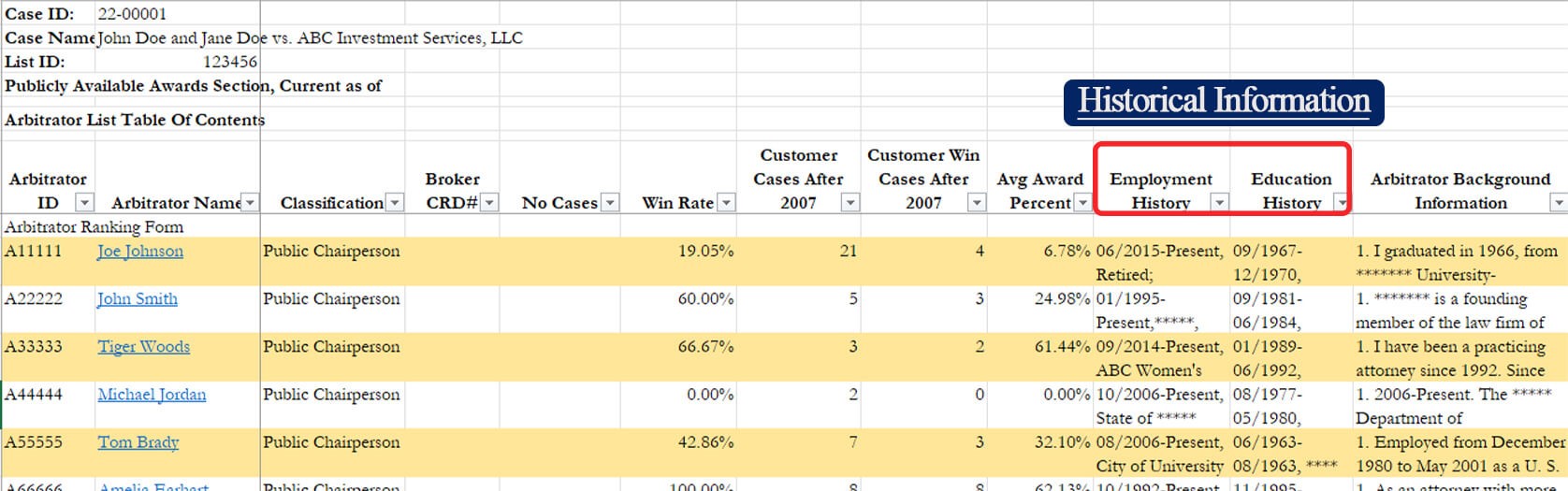Select the 6.78% average award cell

click(1039, 262)
